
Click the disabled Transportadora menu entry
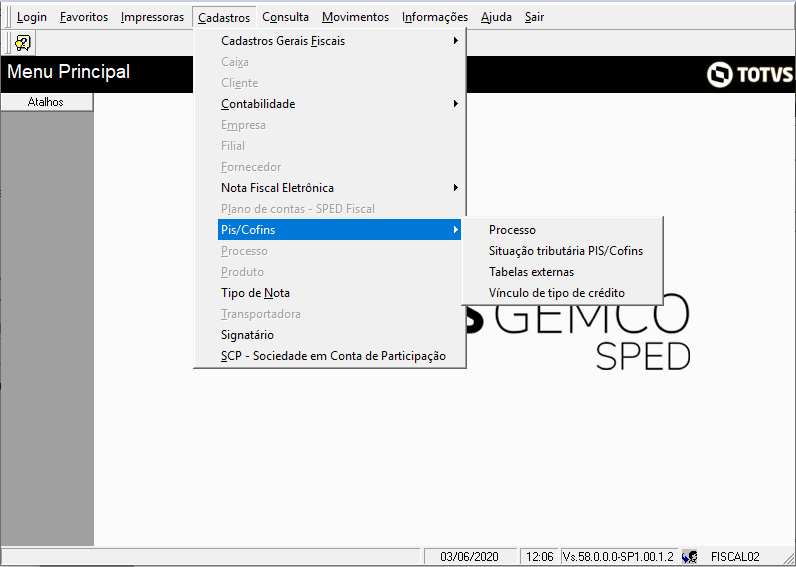click(x=339, y=314)
